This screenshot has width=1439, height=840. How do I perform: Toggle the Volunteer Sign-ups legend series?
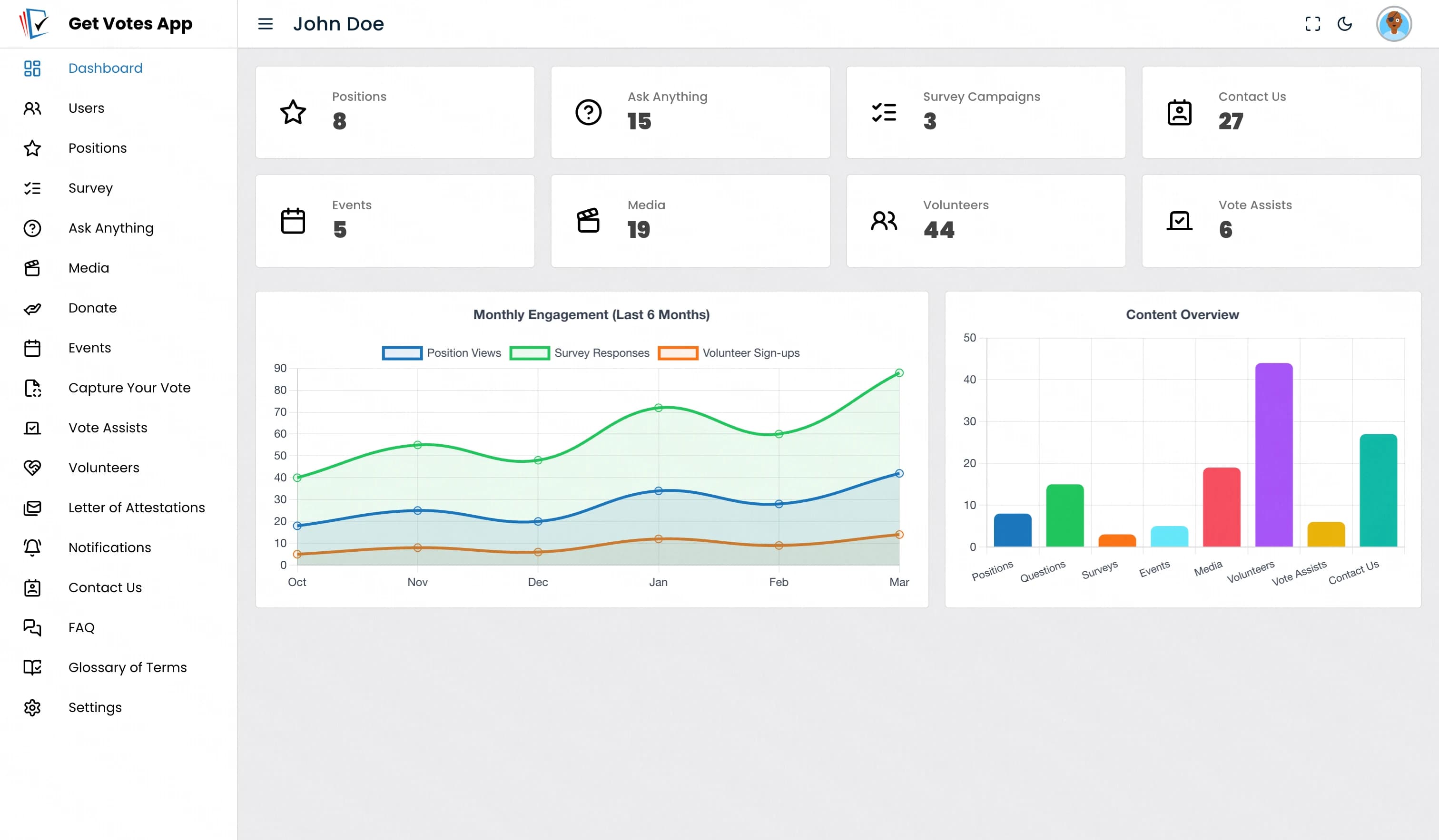pos(729,353)
